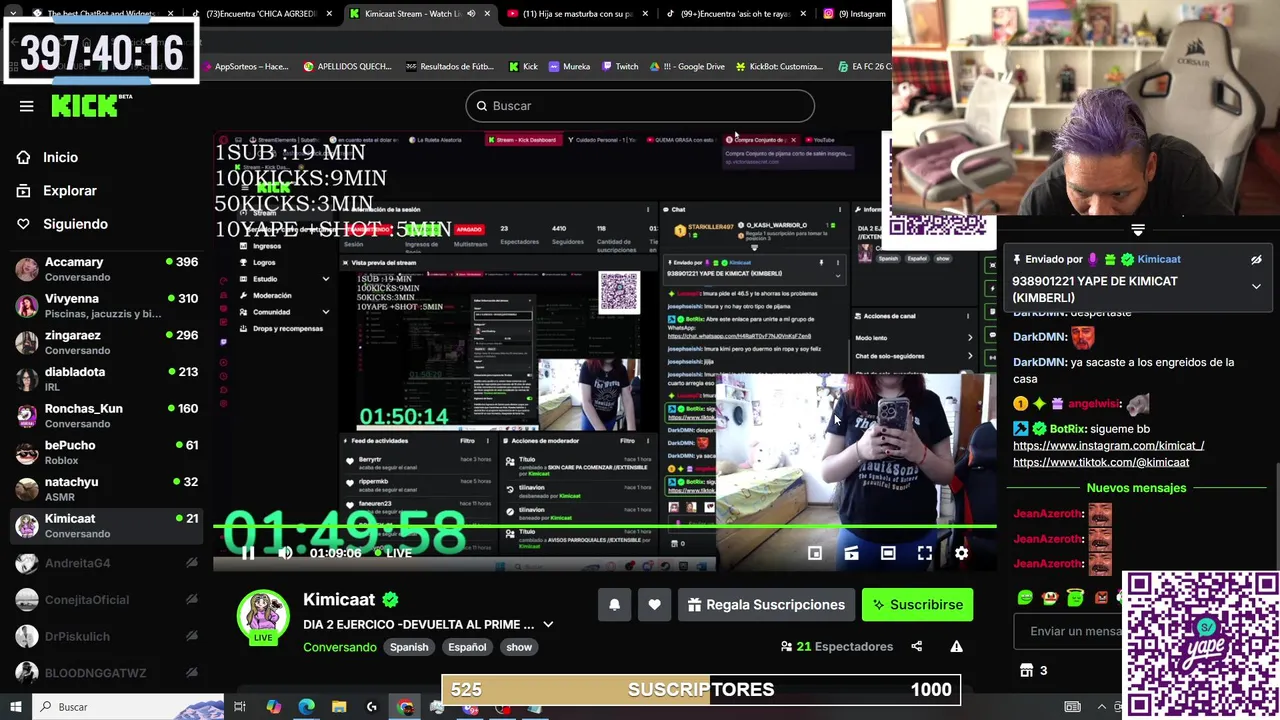The width and height of the screenshot is (1280, 720).
Task: Go to Inicio in the sidebar
Action: coord(60,157)
